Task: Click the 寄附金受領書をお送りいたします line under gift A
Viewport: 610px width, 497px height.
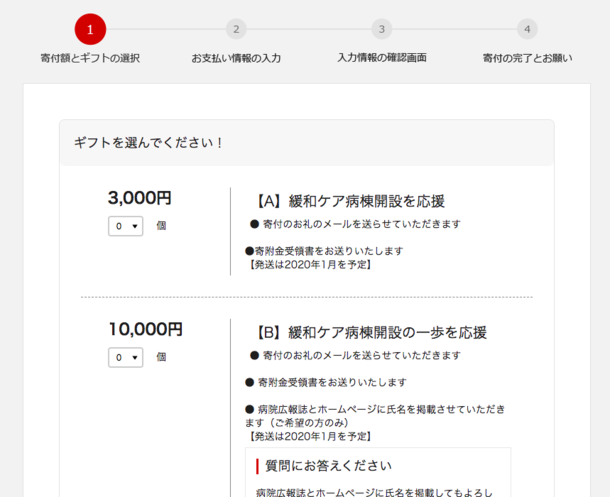Action: click(324, 251)
